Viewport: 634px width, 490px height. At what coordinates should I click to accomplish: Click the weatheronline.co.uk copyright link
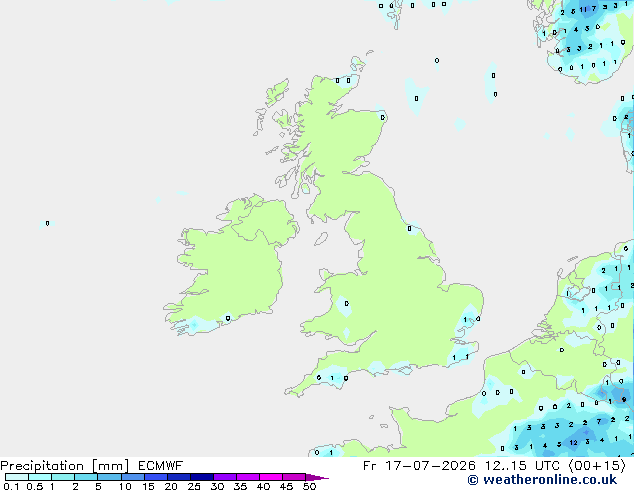click(542, 480)
